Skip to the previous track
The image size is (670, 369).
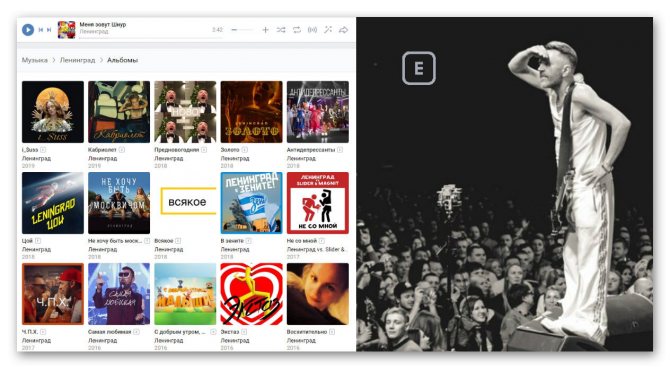tap(41, 30)
